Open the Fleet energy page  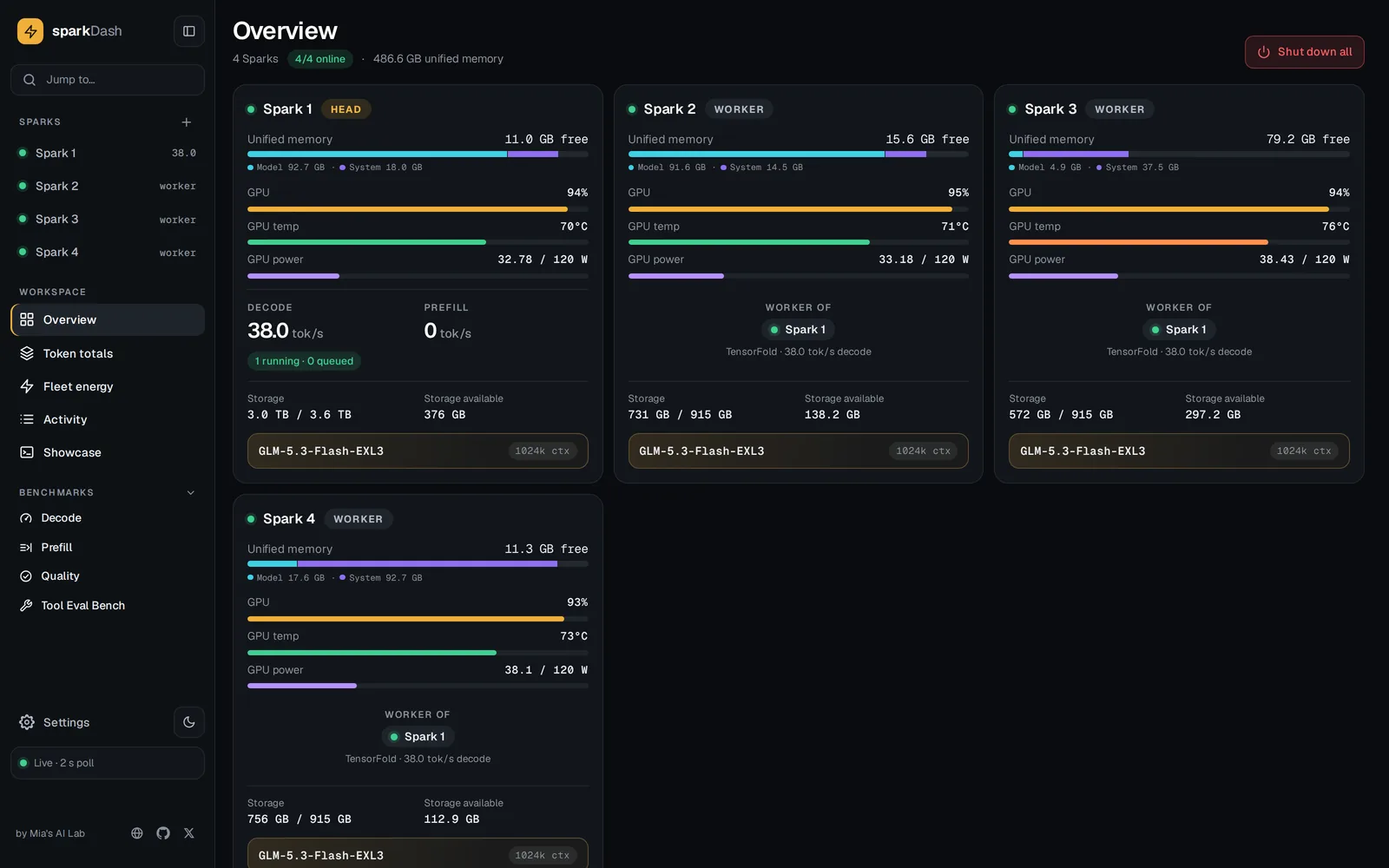pos(108,386)
